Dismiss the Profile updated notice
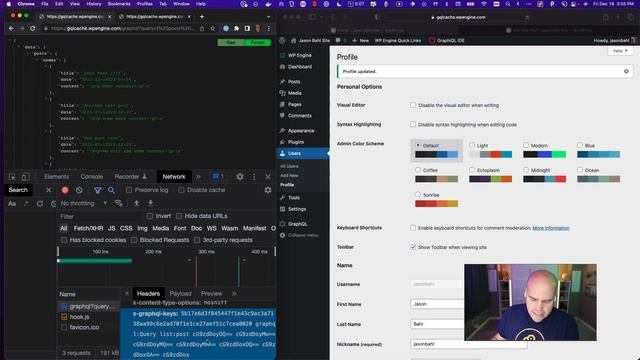Viewport: 640px width, 360px height. click(x=626, y=71)
